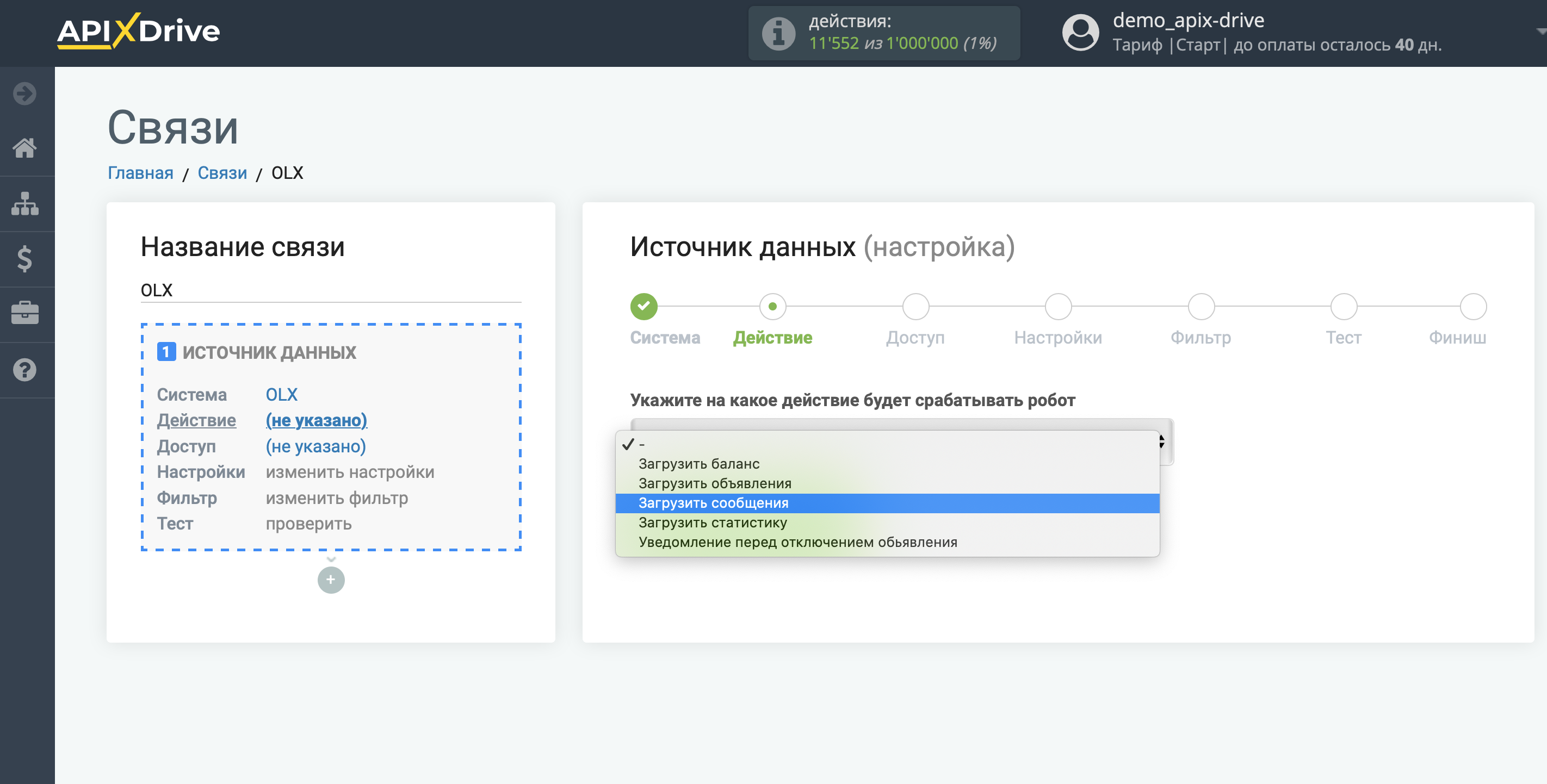Click the Доступ step circle
Viewport: 1547px width, 784px height.
(915, 306)
